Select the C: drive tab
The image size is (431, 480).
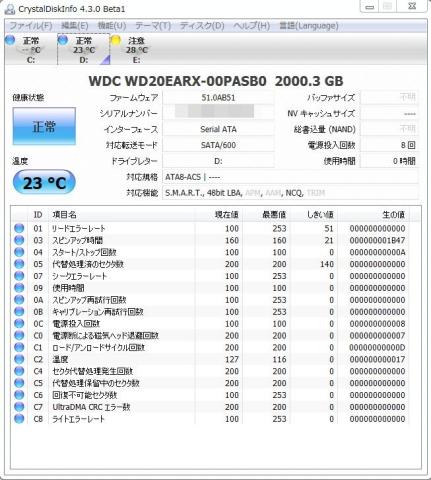(31, 50)
